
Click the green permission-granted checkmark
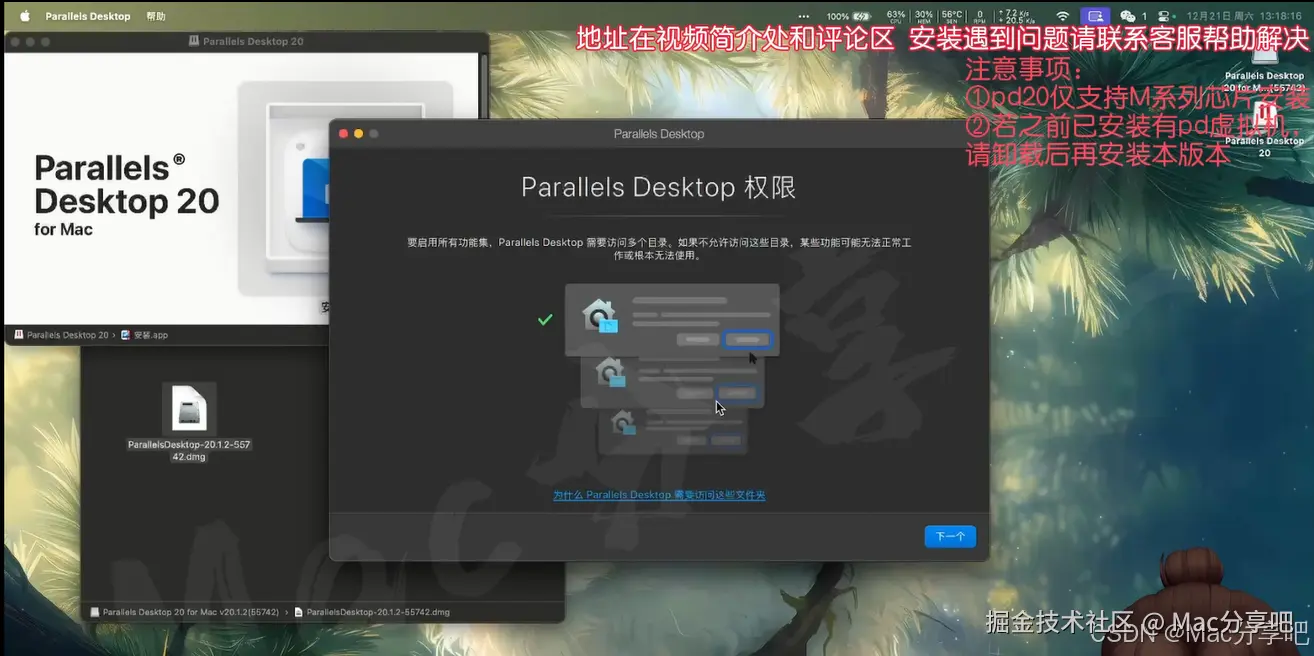pos(545,320)
